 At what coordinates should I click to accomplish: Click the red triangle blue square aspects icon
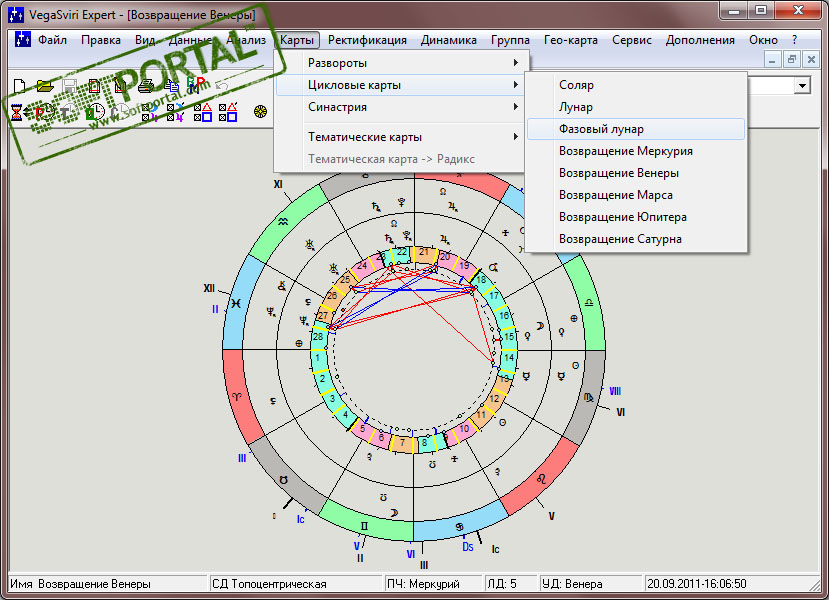[x=202, y=112]
